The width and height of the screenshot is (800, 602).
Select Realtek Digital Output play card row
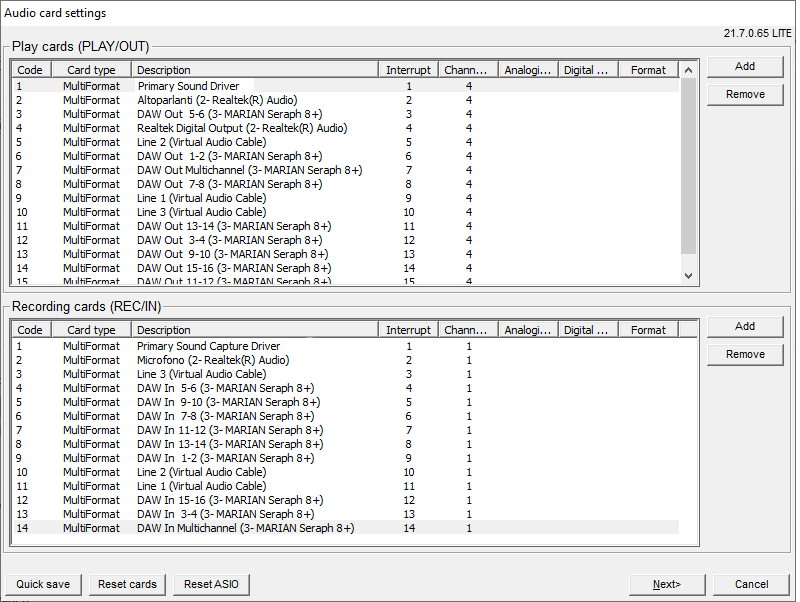241,128
